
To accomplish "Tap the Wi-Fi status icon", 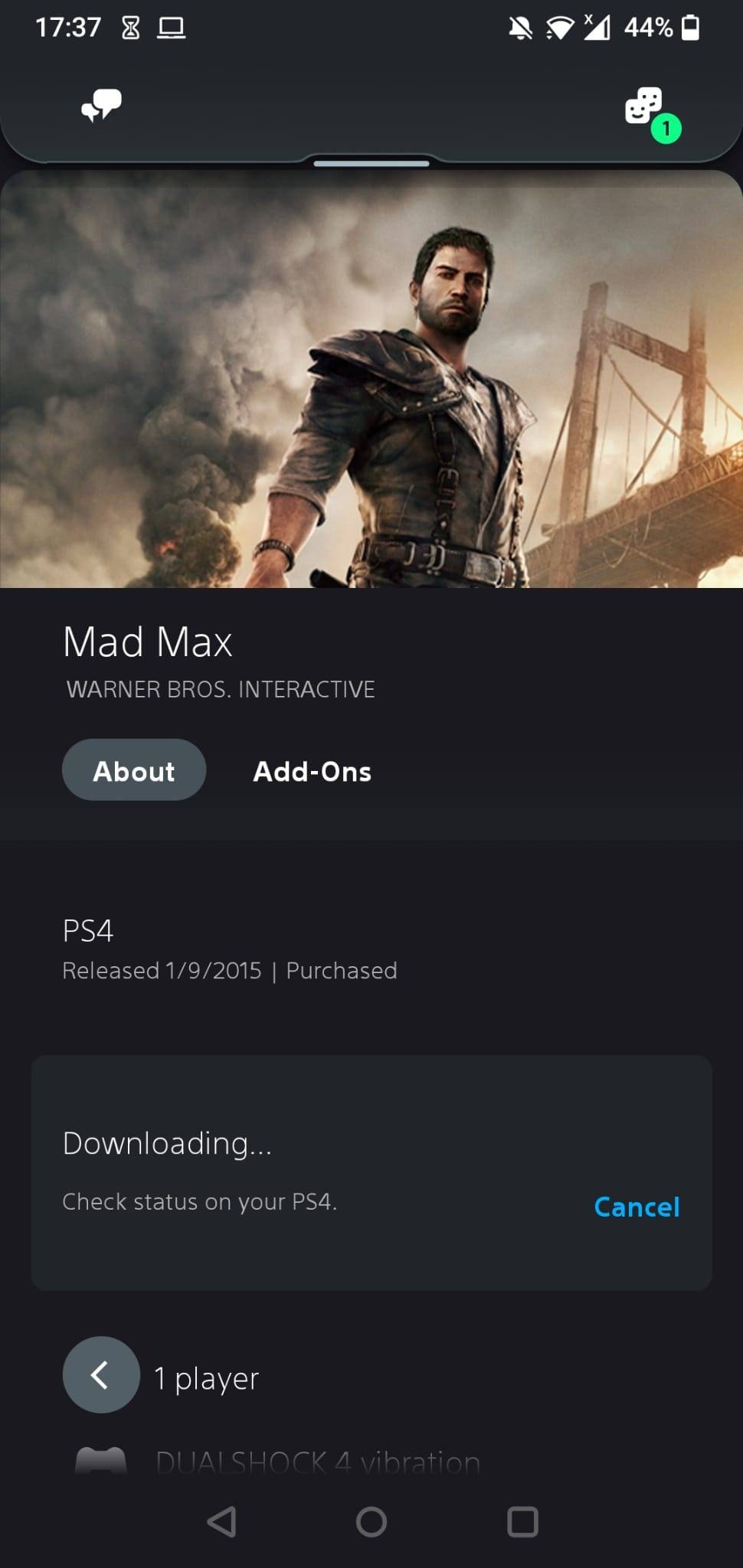I will point(560,28).
